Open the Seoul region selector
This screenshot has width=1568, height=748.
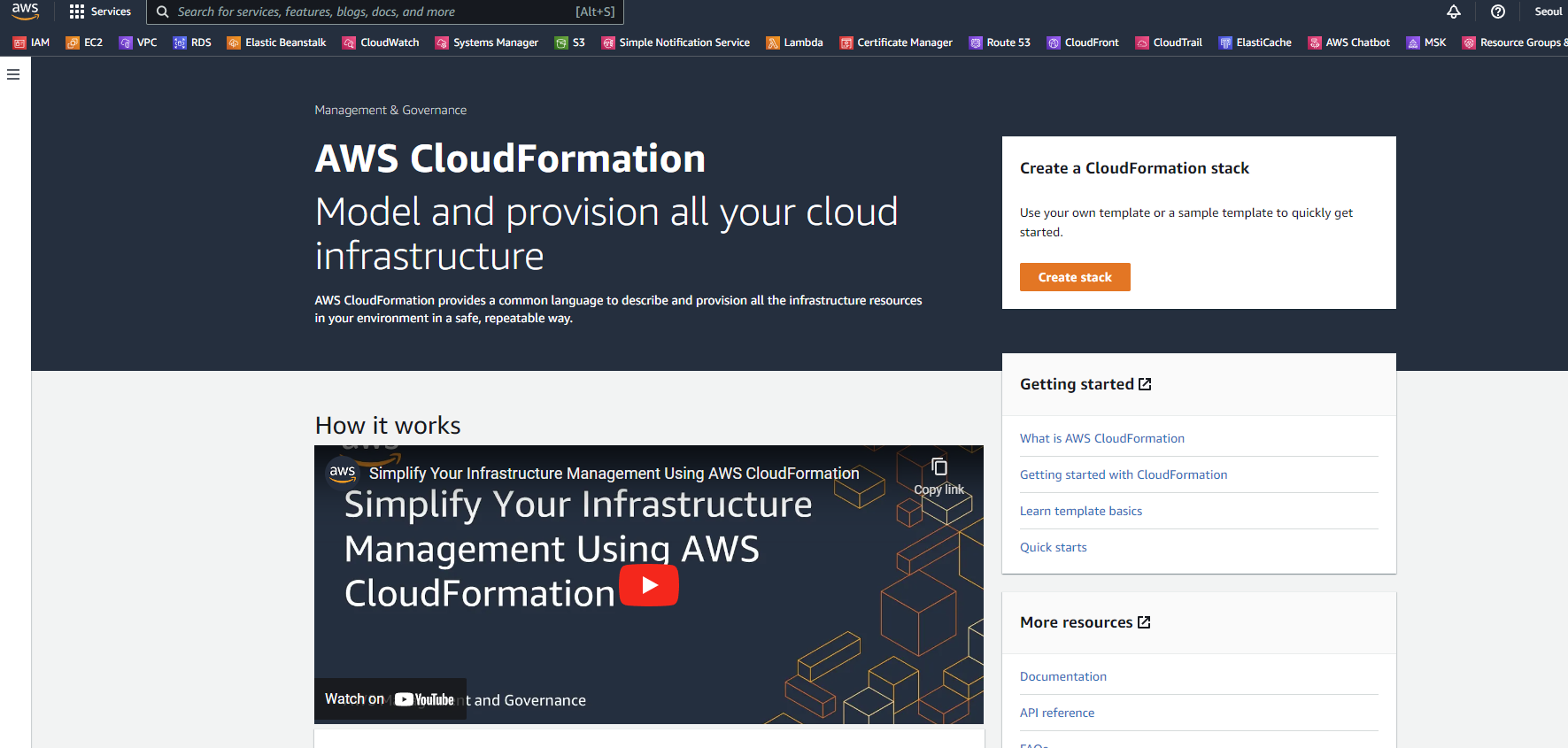1548,12
